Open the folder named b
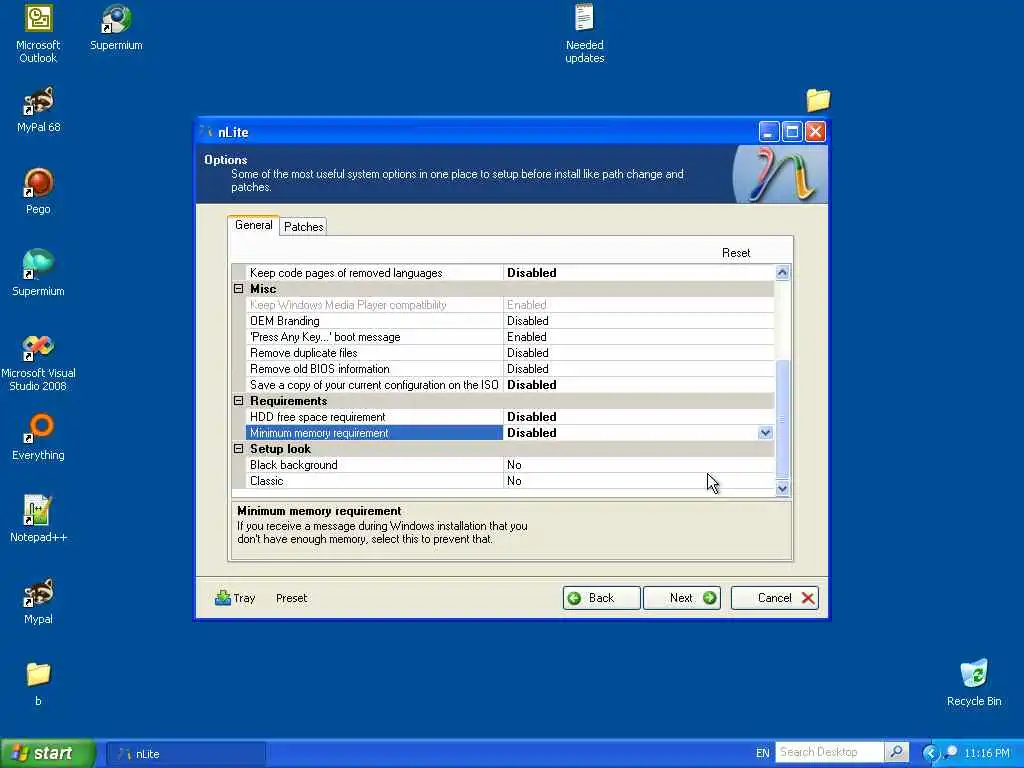Viewport: 1024px width, 768px height. pos(38,683)
